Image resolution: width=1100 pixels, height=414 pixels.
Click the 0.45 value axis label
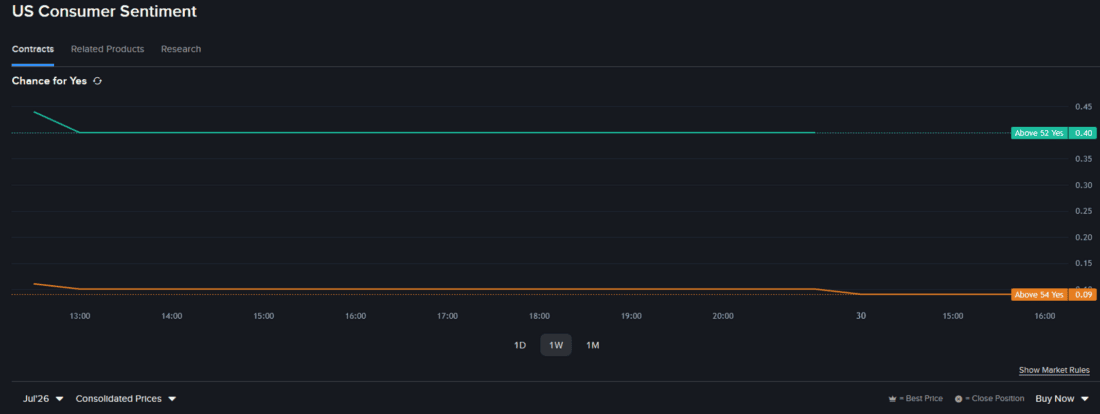[1083, 107]
